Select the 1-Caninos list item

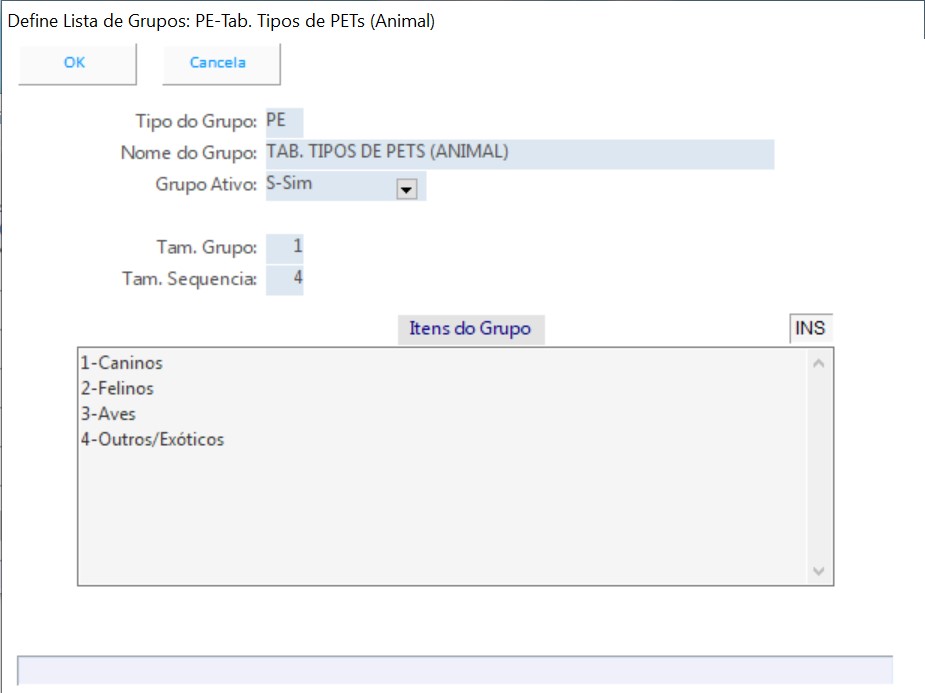(x=121, y=363)
